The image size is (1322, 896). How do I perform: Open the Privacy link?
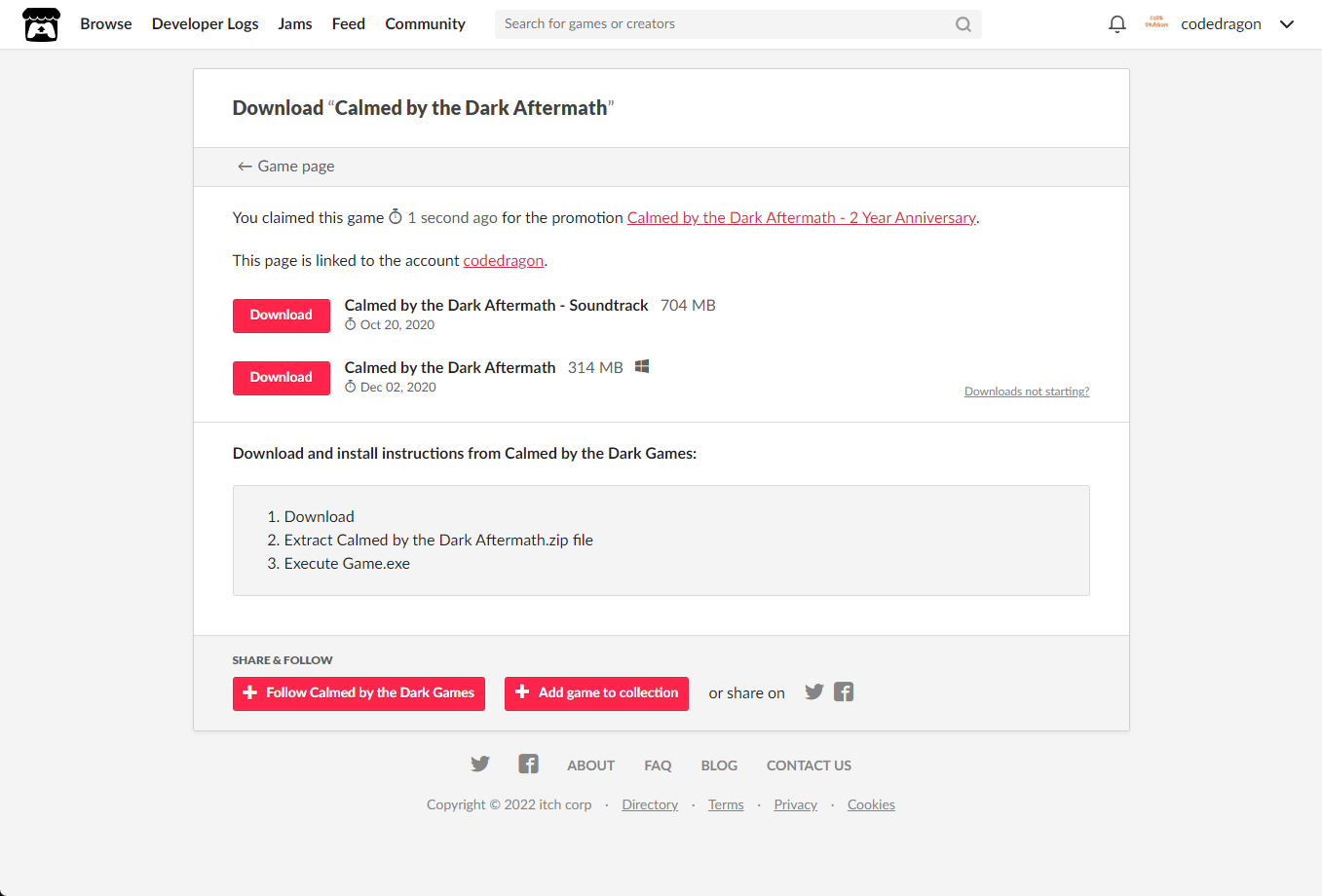pyautogui.click(x=796, y=804)
